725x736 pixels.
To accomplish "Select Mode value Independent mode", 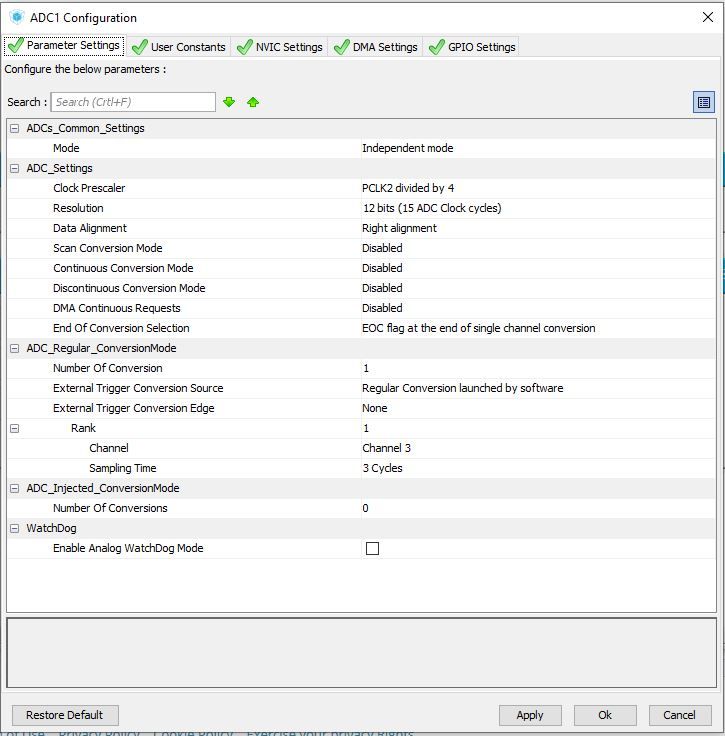I will (x=407, y=148).
